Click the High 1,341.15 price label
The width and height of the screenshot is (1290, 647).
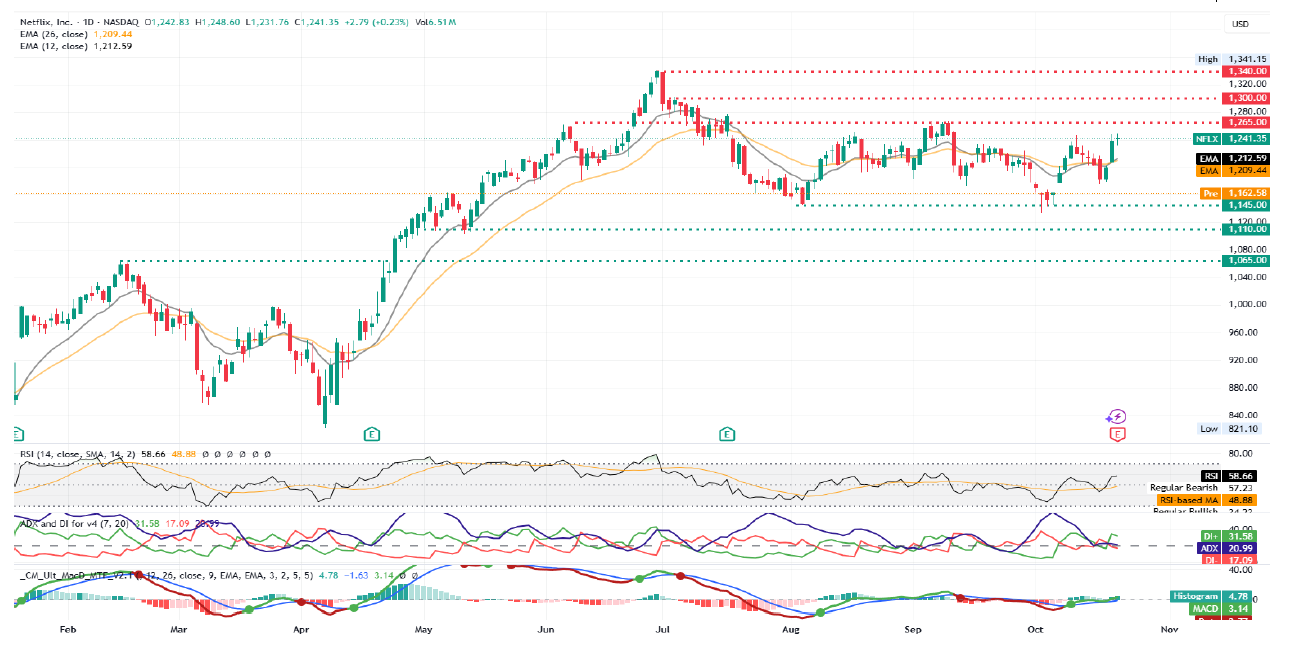1232,59
